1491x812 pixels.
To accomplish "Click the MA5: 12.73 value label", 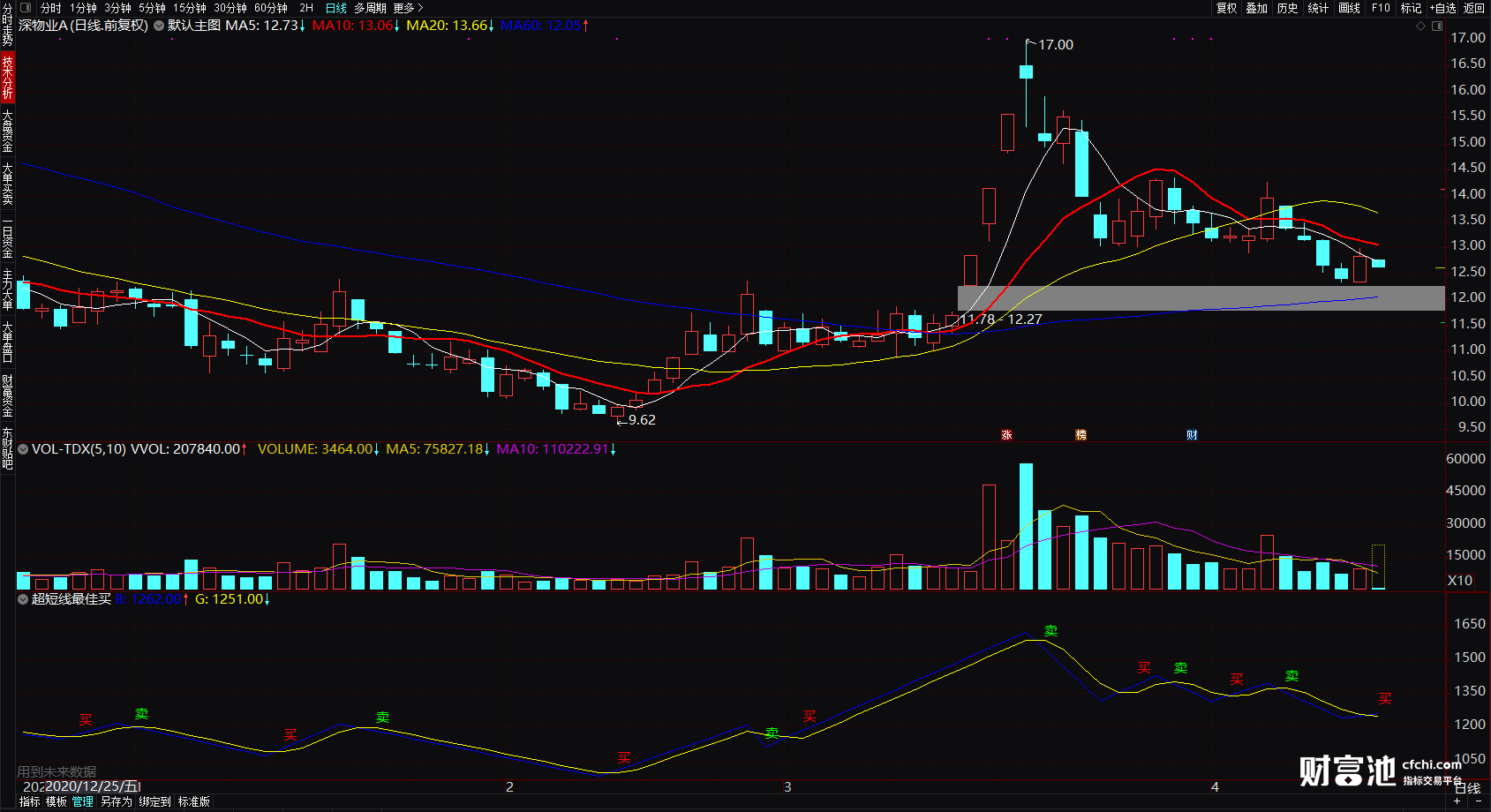I will (266, 26).
